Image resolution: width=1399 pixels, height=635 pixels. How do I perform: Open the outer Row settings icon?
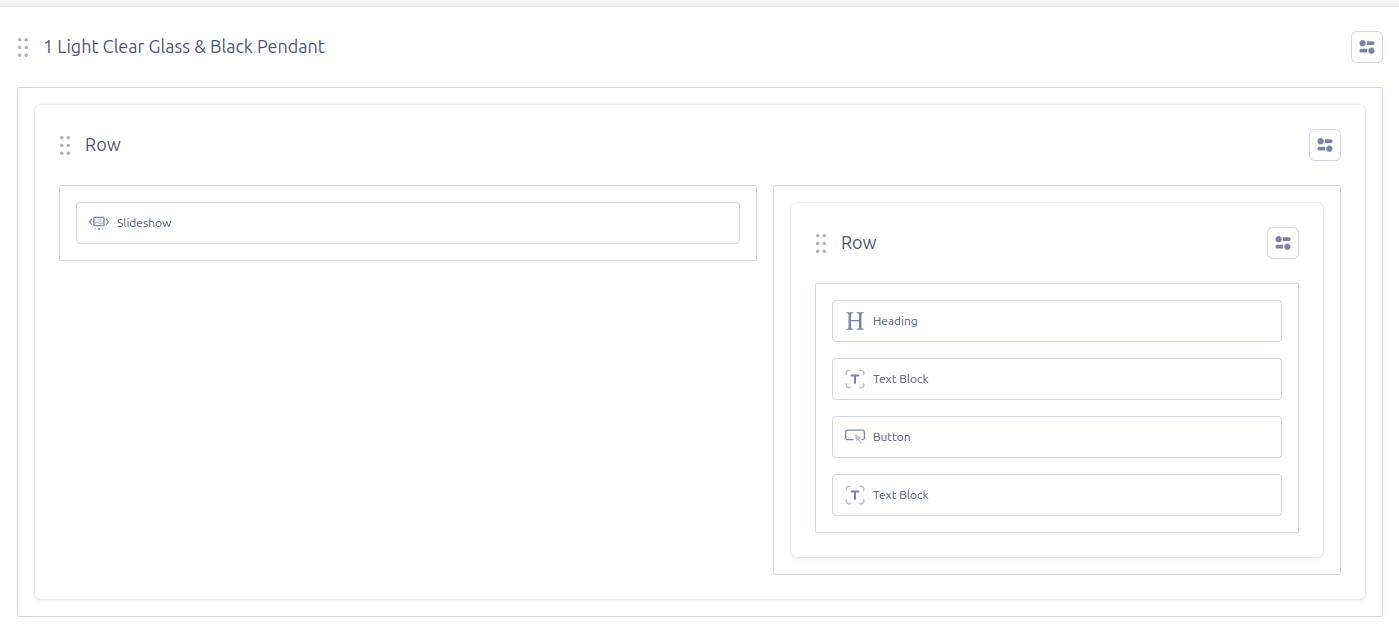tap(1324, 145)
